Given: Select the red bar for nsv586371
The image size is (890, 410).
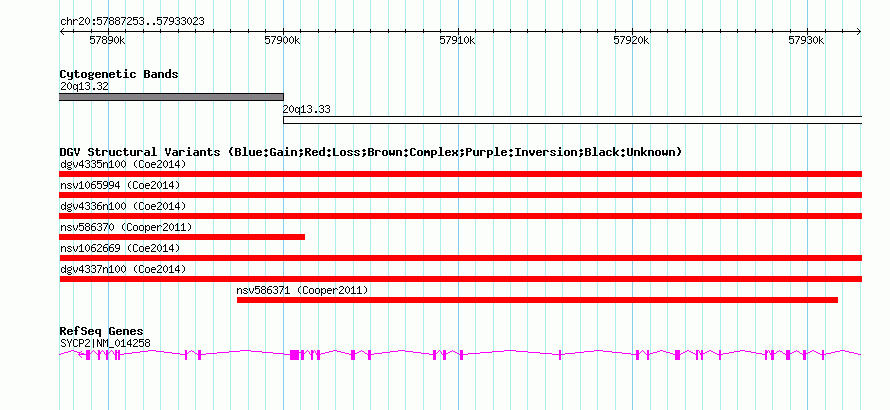Looking at the screenshot, I should click(x=538, y=300).
